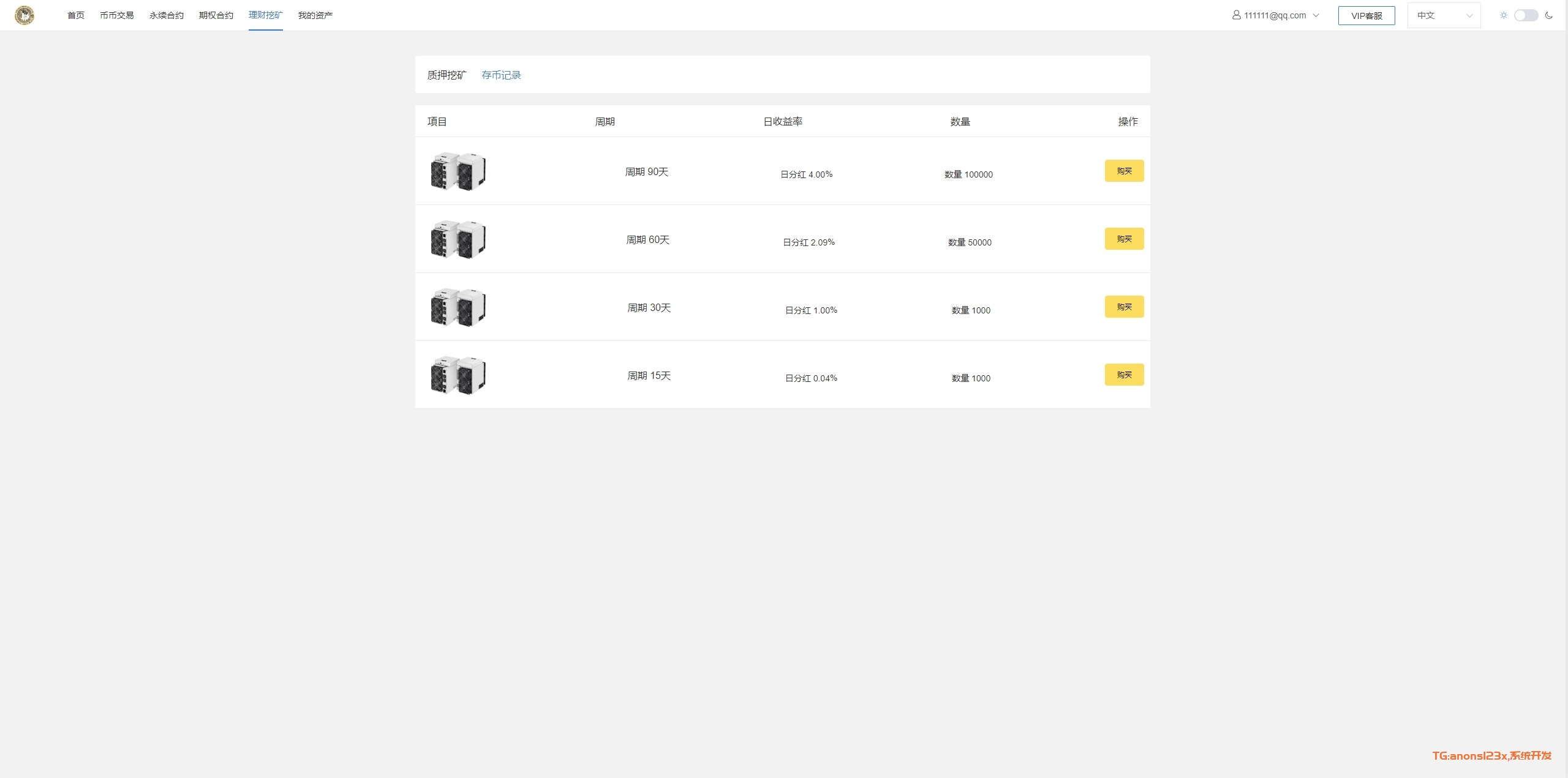Select the 质押挖矿 tab
1568x778 pixels.
447,75
